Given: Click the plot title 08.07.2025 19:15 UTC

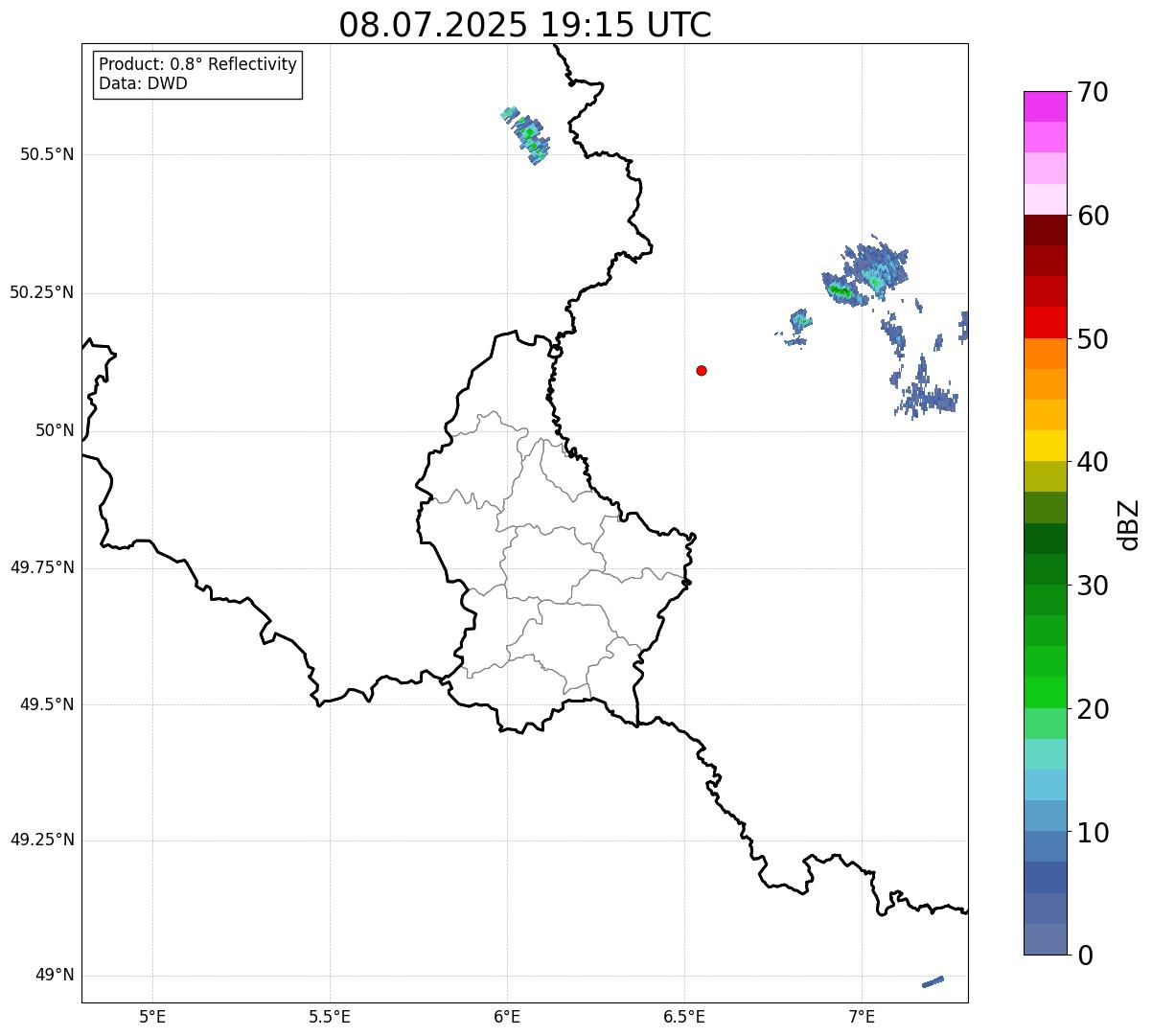Looking at the screenshot, I should 525,25.
